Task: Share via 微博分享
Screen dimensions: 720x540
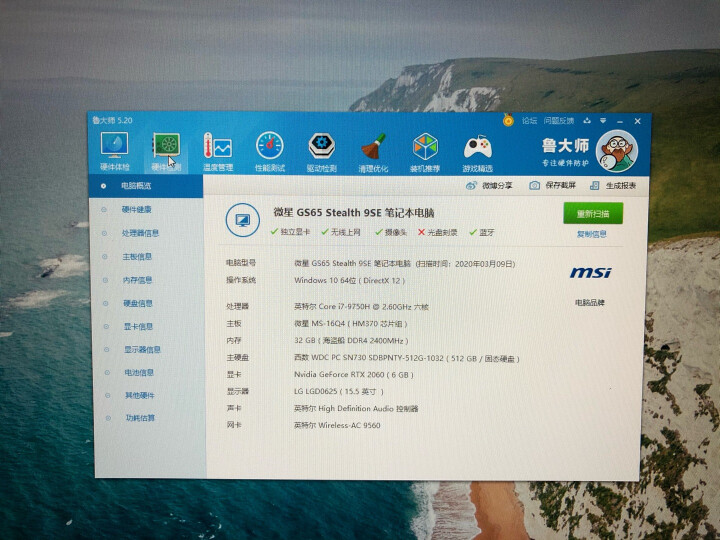Action: (x=489, y=186)
